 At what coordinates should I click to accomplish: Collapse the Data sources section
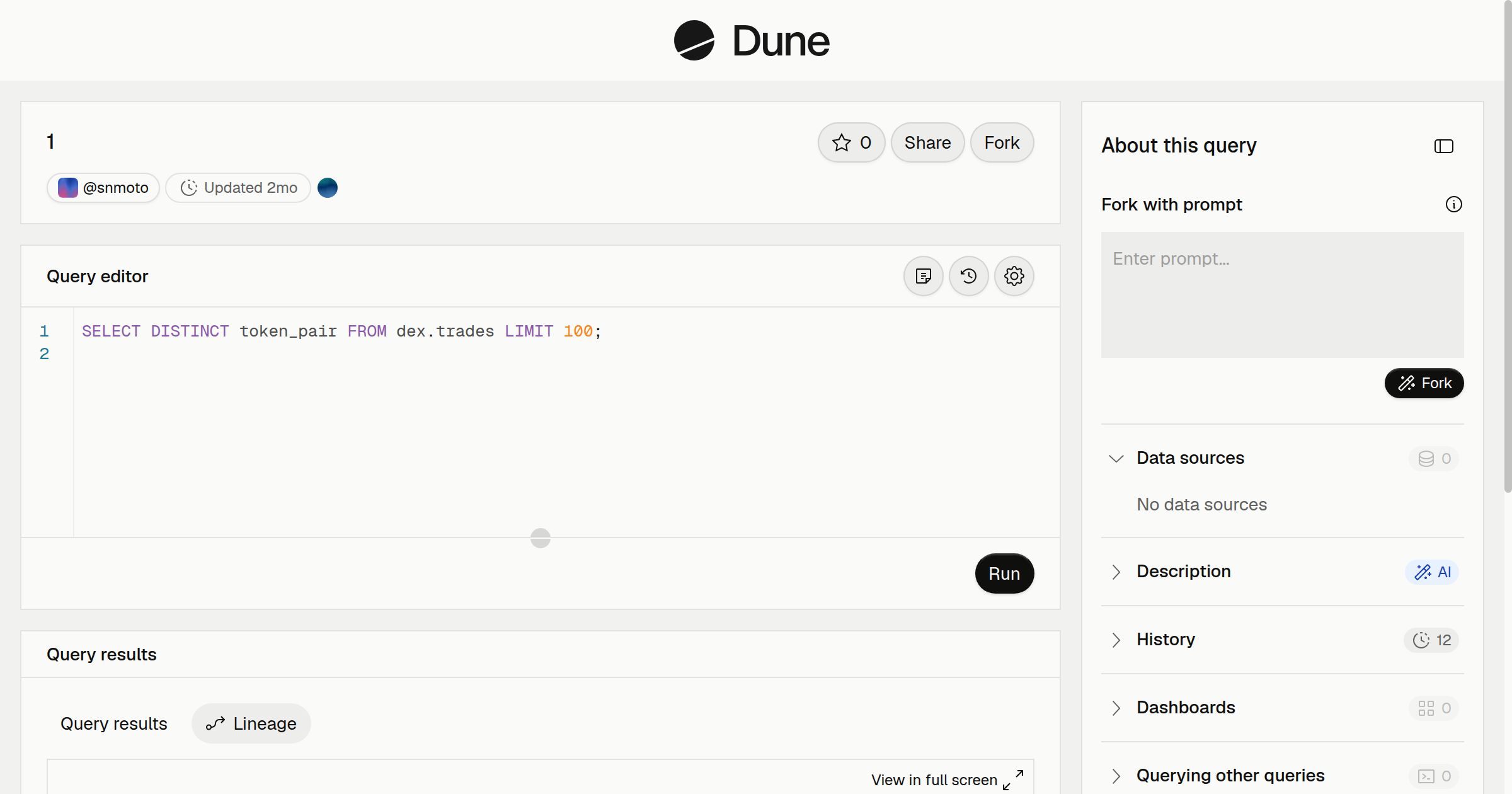coord(1116,458)
